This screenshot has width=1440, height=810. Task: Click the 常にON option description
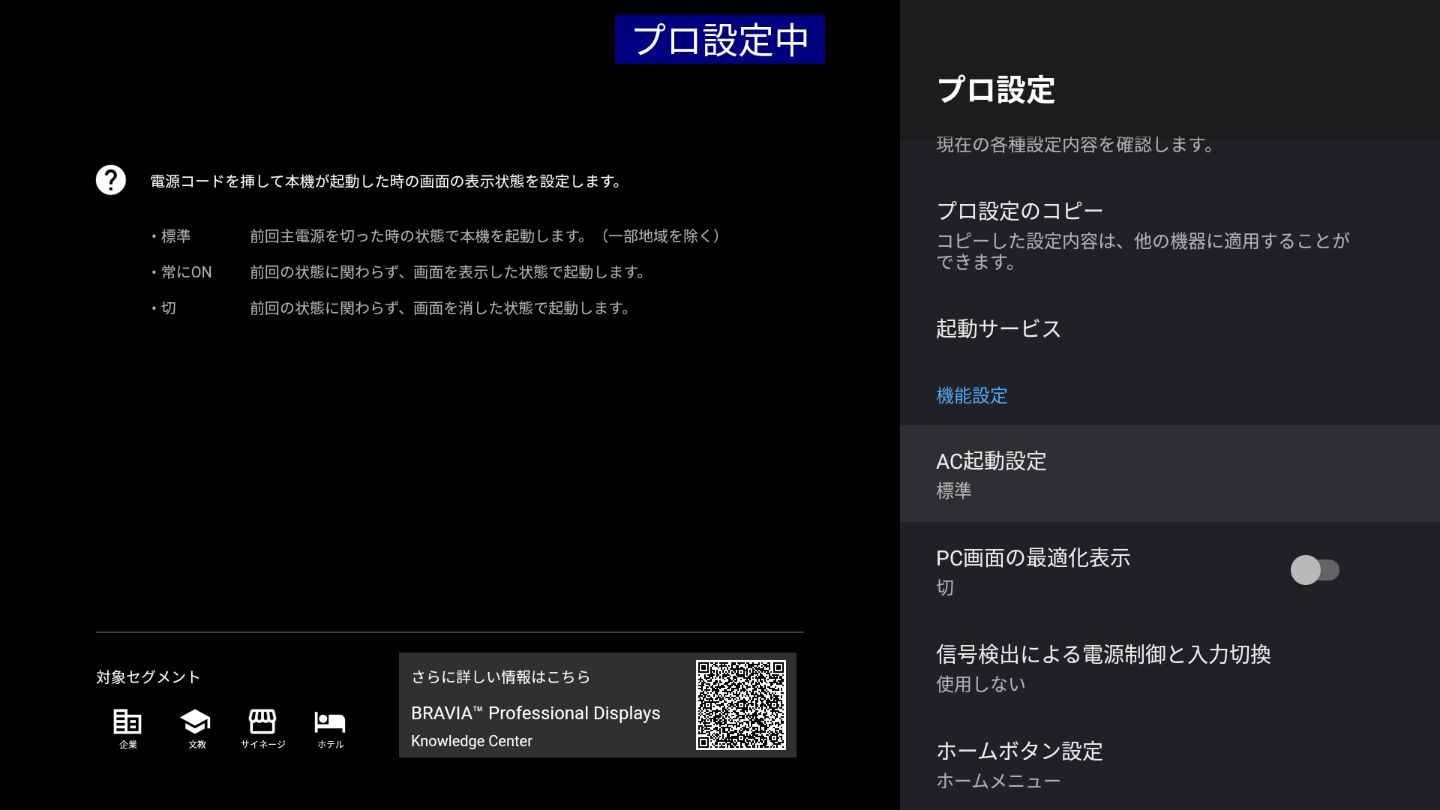point(446,272)
